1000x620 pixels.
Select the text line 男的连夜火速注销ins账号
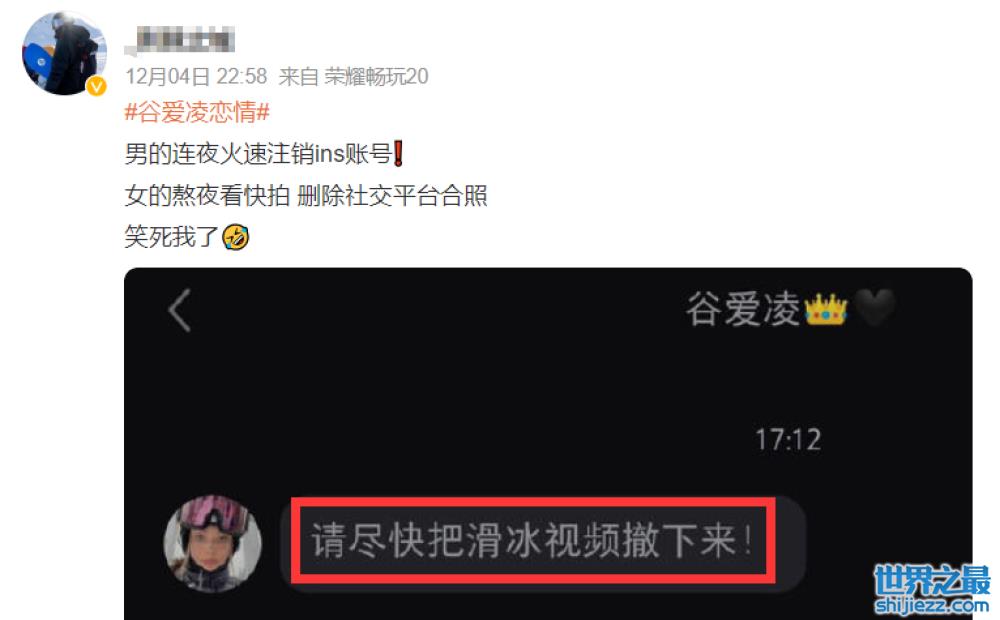(x=258, y=154)
